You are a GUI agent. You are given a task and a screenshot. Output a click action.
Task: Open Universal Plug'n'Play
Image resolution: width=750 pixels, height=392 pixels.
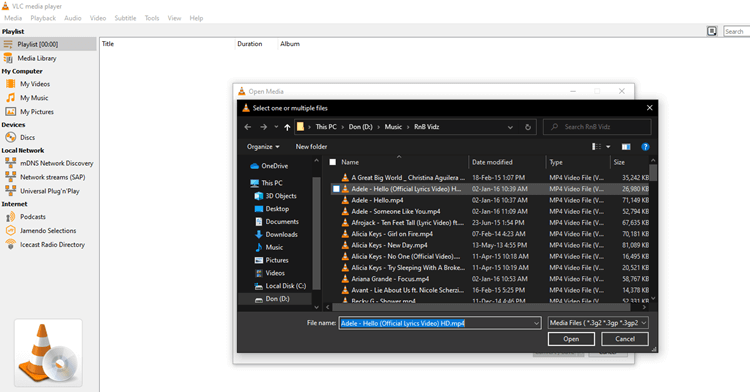point(50,191)
